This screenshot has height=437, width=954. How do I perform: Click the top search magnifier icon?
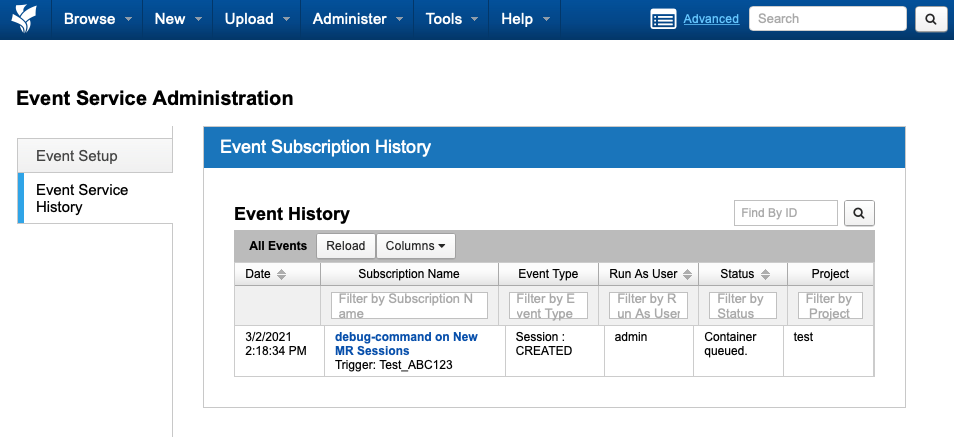point(930,19)
